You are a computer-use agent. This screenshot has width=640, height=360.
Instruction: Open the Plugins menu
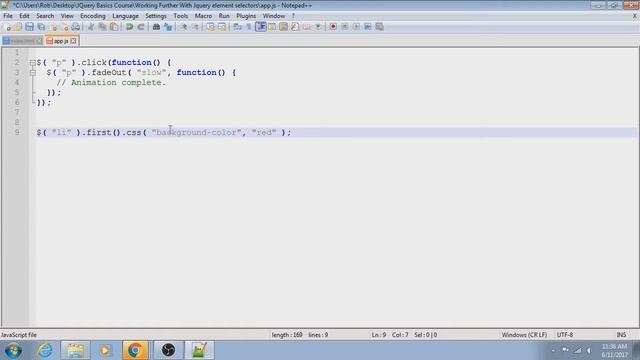246,16
